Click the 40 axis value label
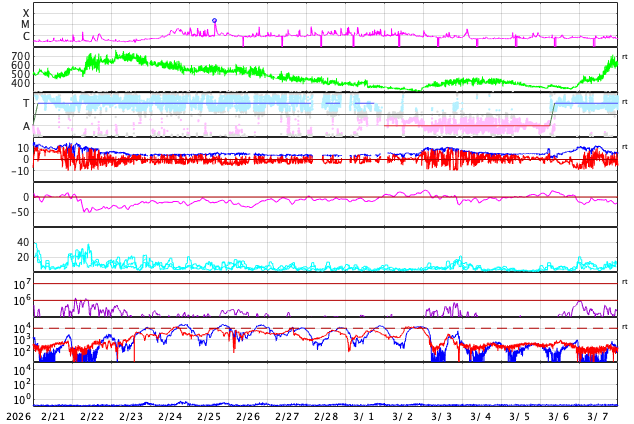The image size is (634, 424). tap(22, 242)
